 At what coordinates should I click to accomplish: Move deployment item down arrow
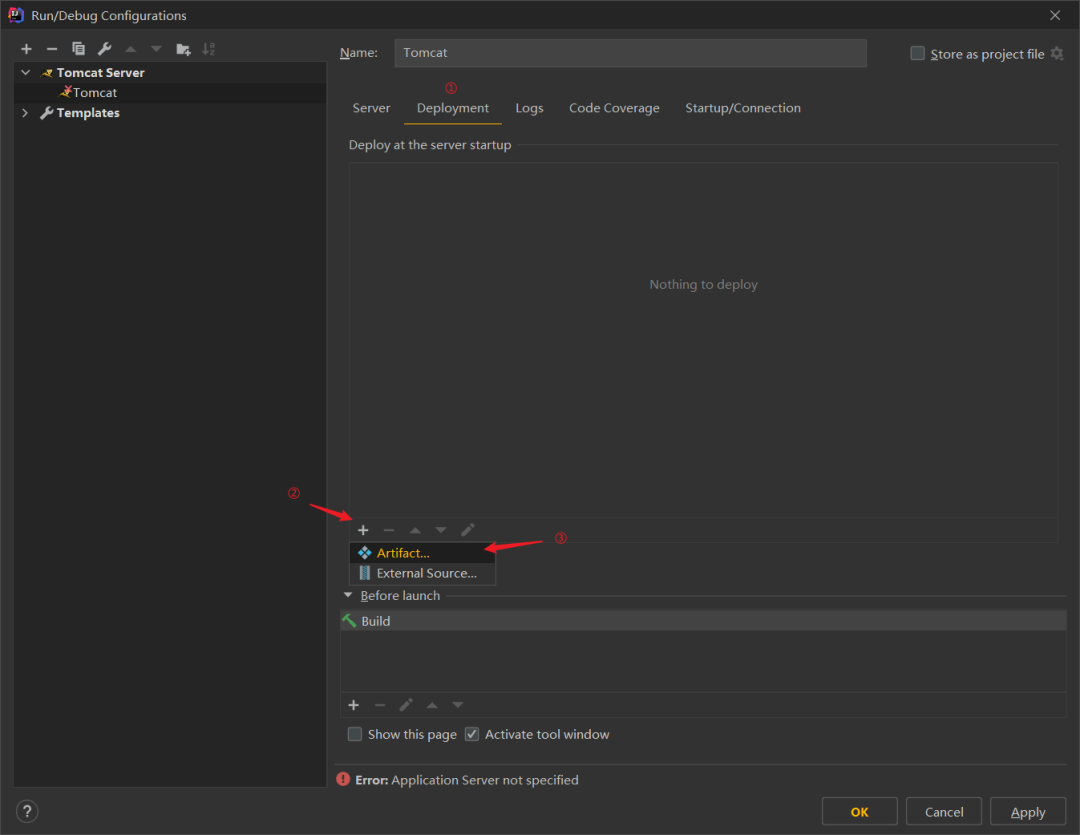point(441,530)
